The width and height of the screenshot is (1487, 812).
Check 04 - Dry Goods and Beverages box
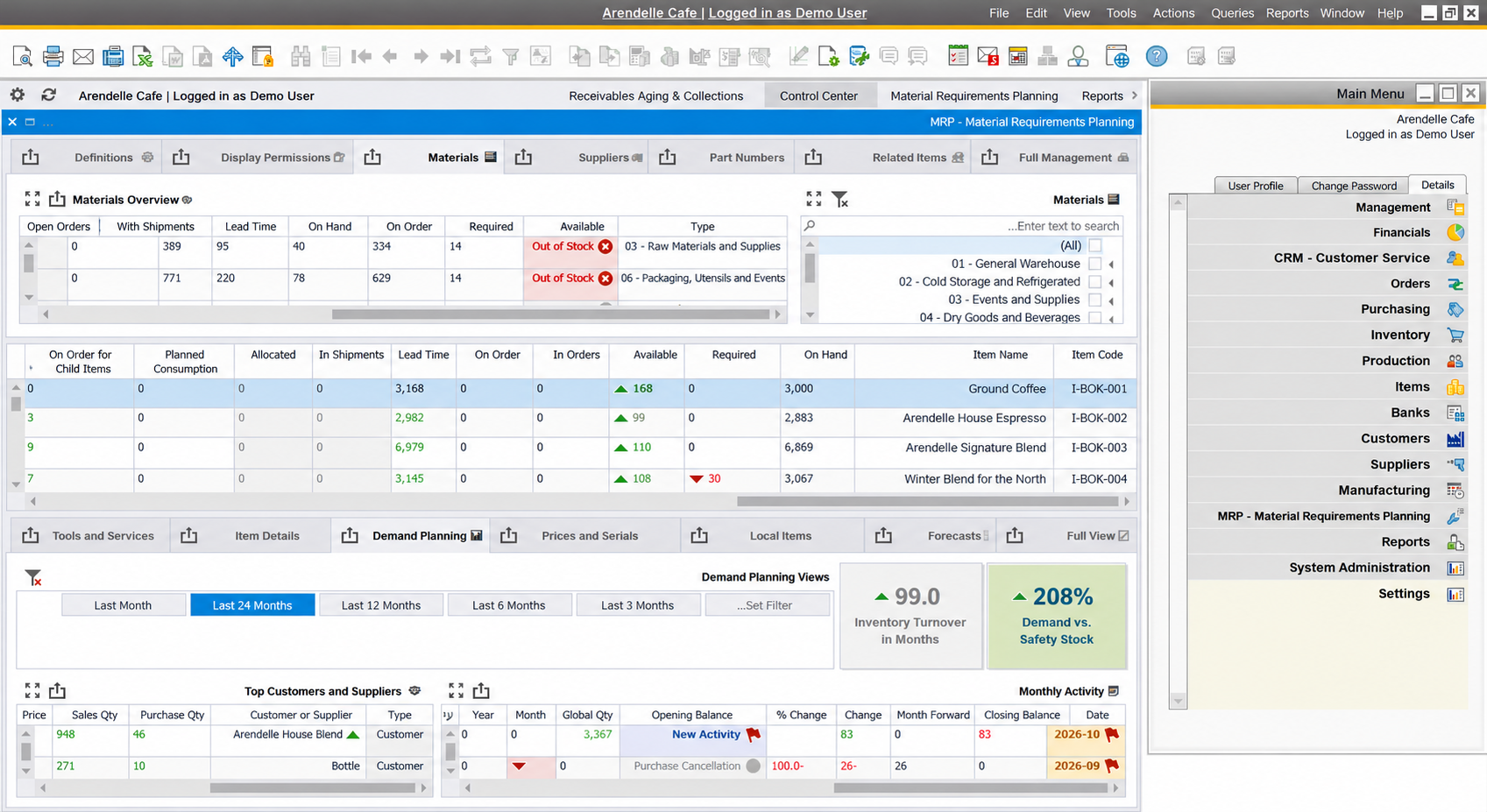[x=1094, y=317]
